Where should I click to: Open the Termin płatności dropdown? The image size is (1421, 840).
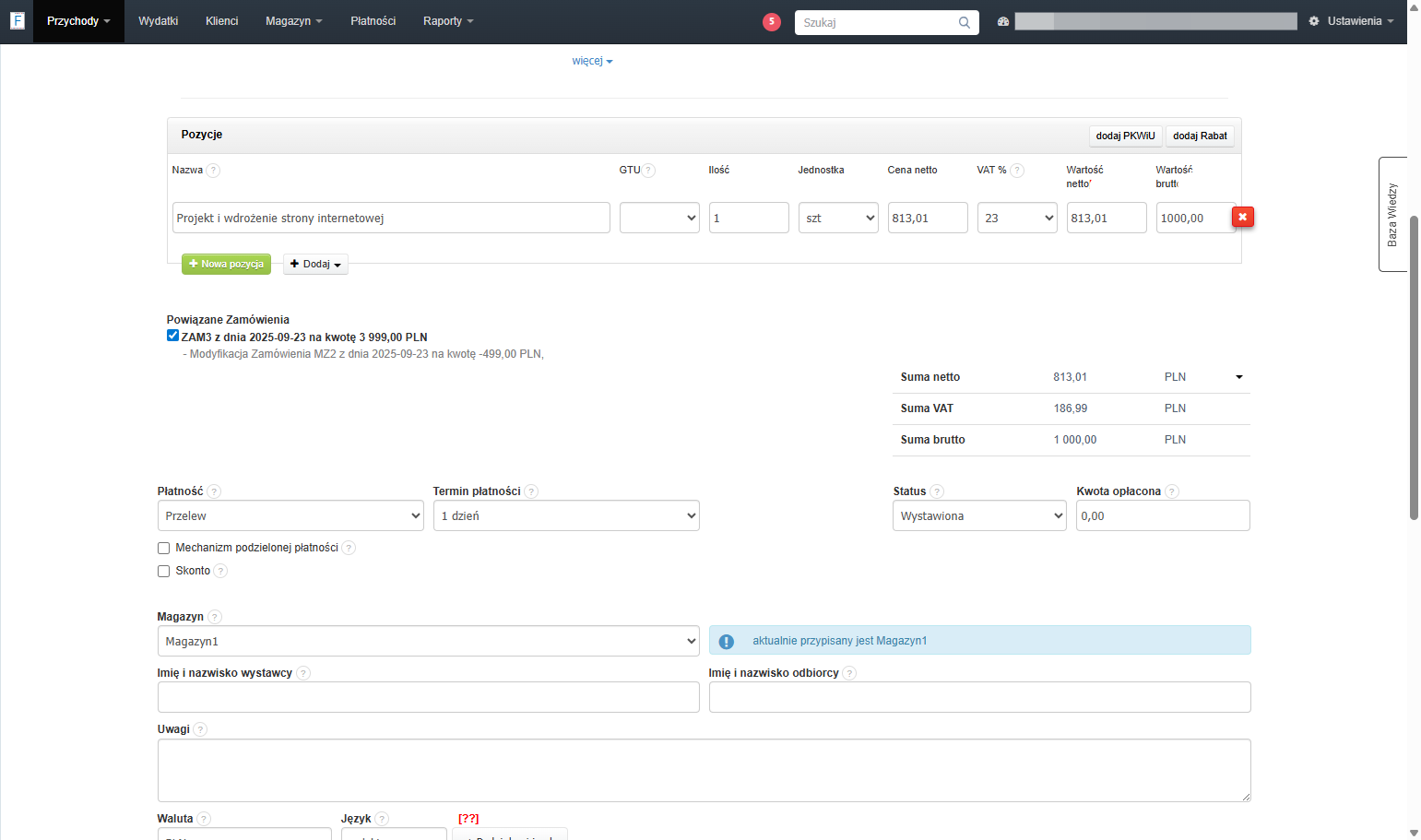click(566, 515)
